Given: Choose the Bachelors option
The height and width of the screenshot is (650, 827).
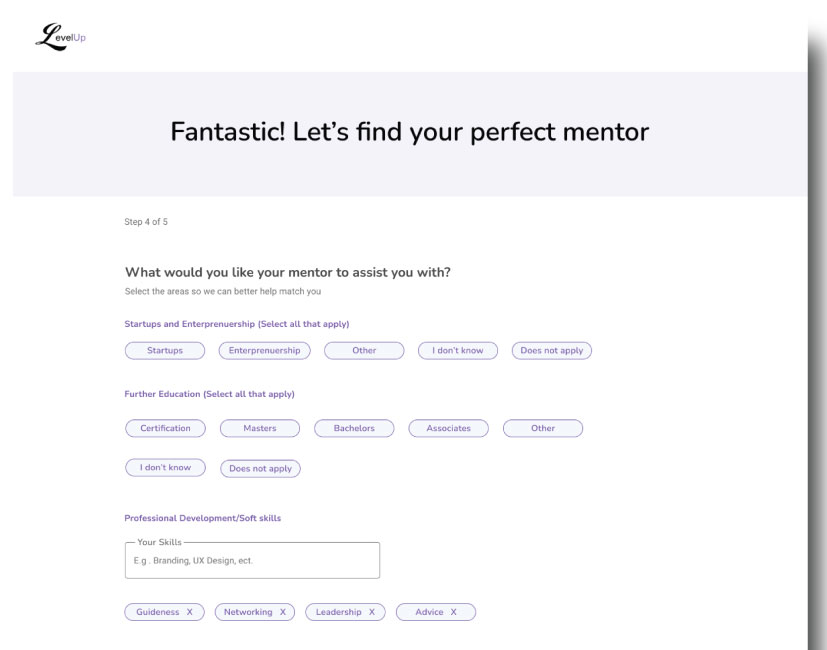Looking at the screenshot, I should pos(354,428).
